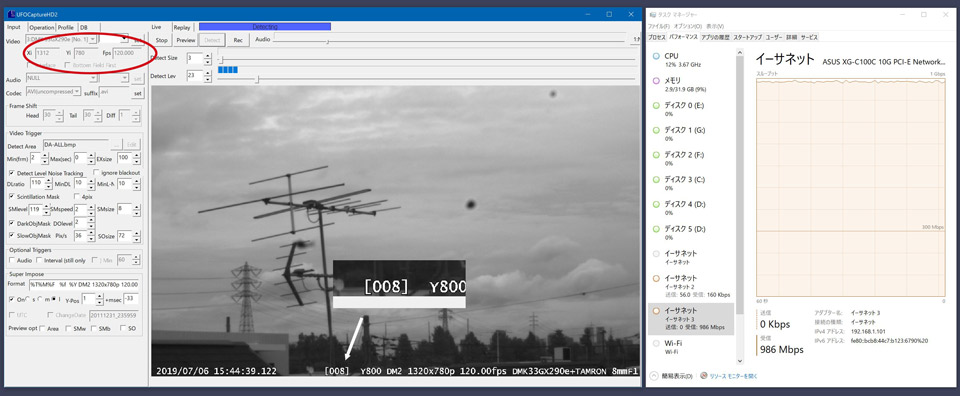Enable 4pix checkbox
Viewport: 960px width, 396px height.
(77, 196)
